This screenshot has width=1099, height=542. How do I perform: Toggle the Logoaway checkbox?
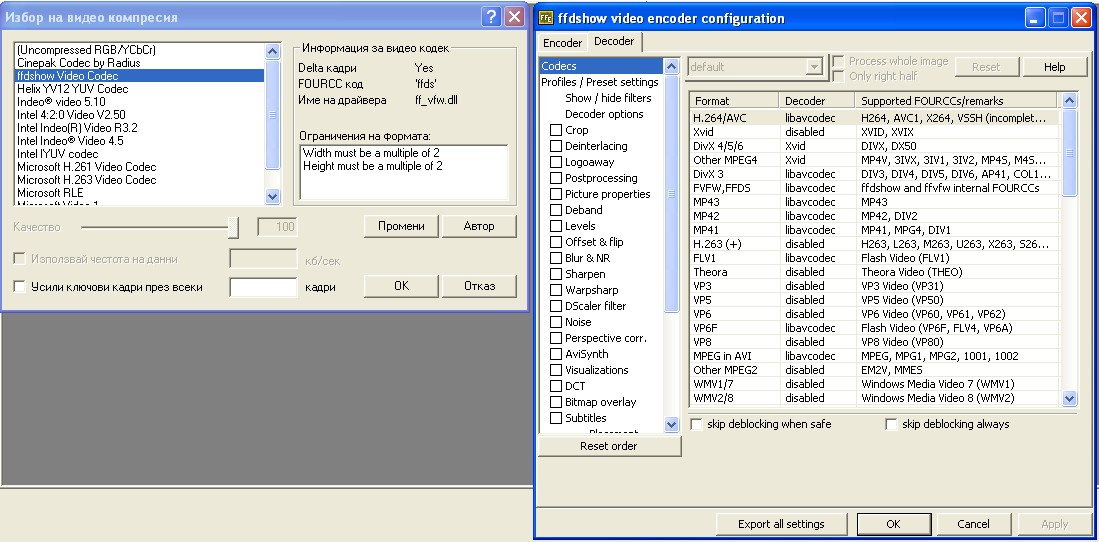click(x=556, y=162)
